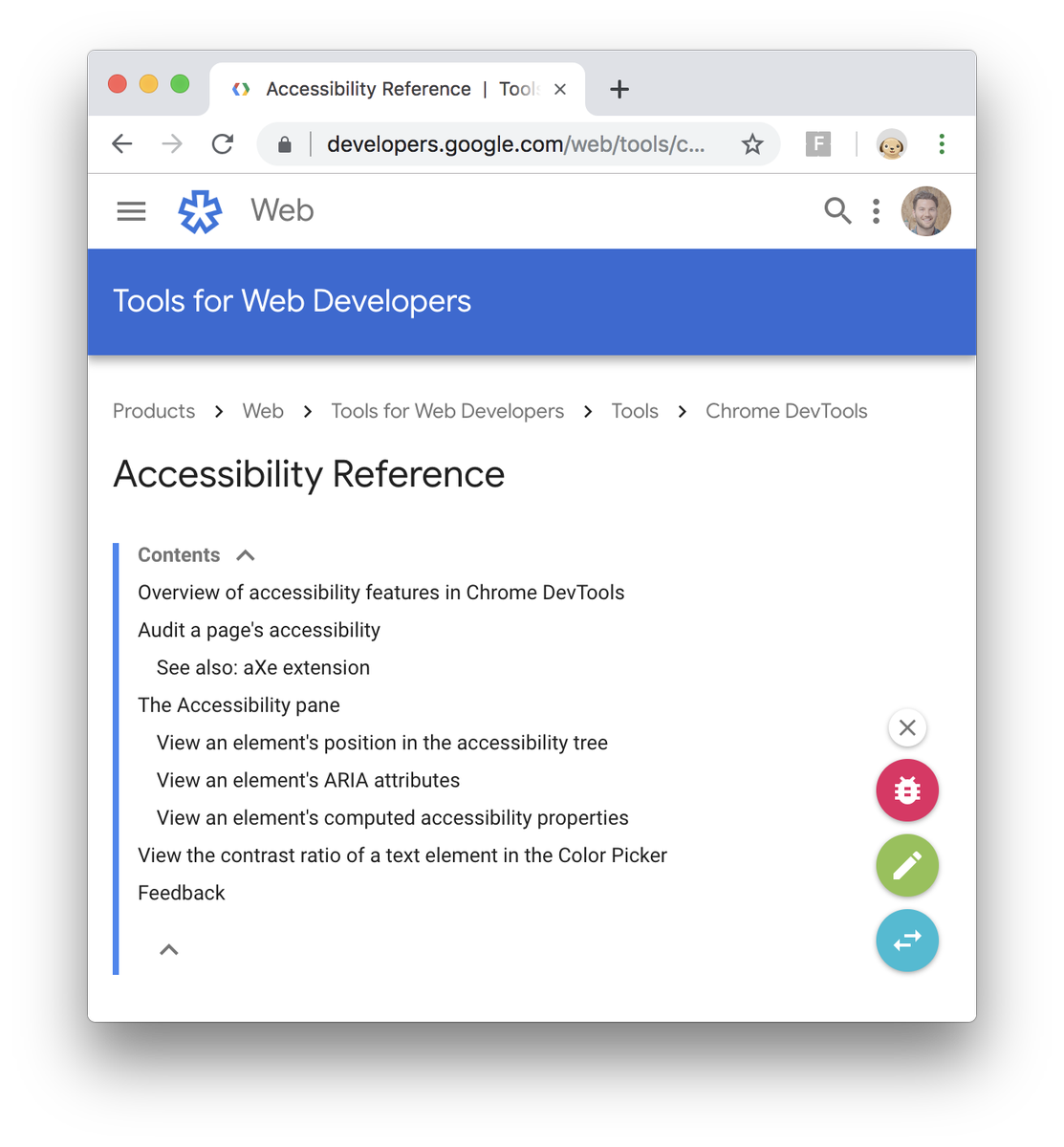Click the macOS green fullscreen button
The image size is (1064, 1147).
click(x=180, y=84)
